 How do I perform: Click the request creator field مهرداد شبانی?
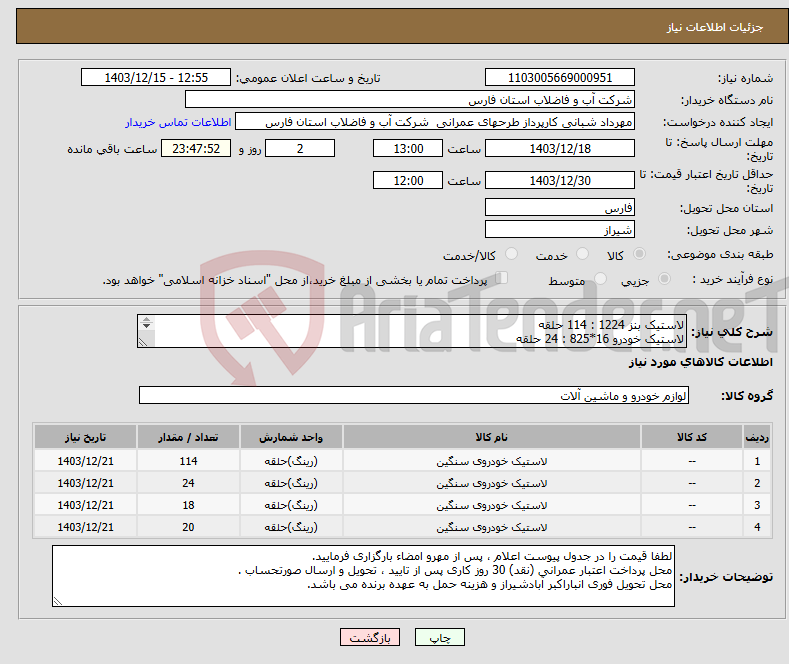pyautogui.click(x=435, y=122)
